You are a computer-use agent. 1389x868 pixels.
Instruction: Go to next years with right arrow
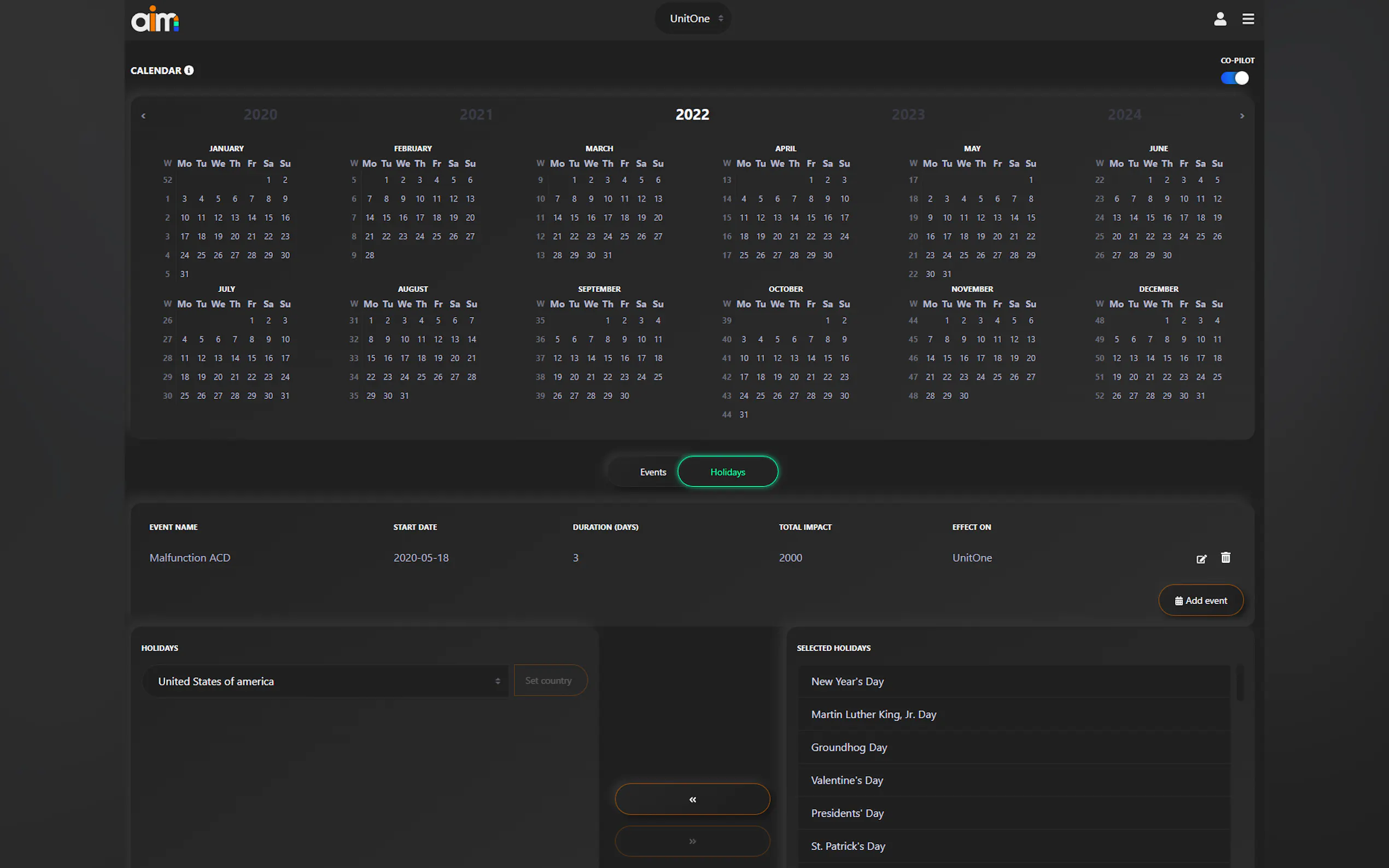click(1241, 116)
